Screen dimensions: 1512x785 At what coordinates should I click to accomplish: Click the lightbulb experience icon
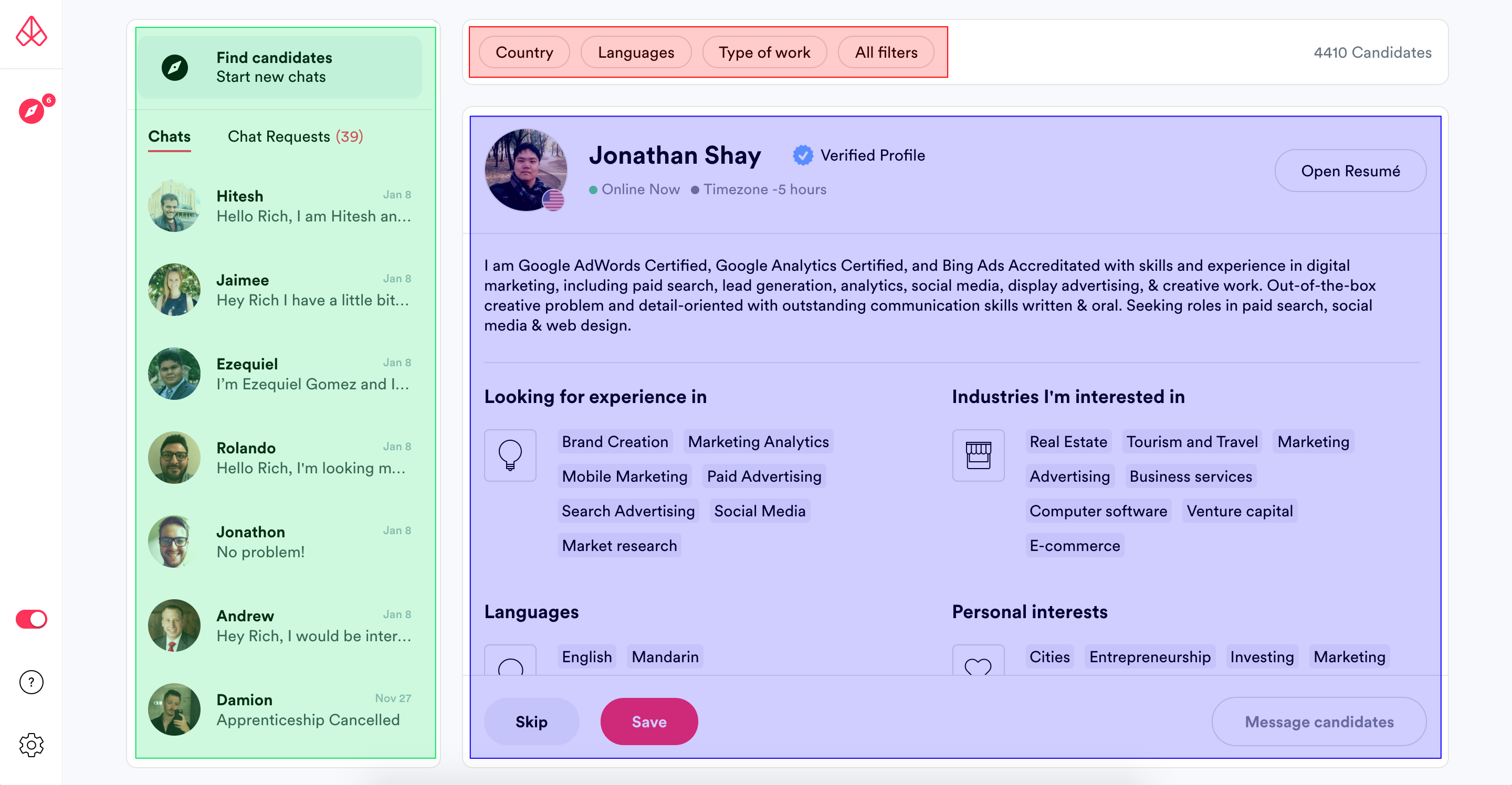point(509,455)
